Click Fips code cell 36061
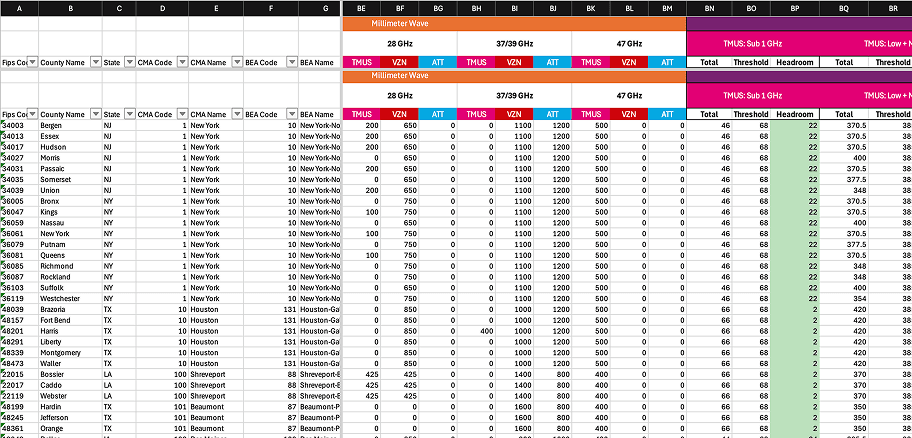The height and width of the screenshot is (438, 912). click(x=19, y=233)
